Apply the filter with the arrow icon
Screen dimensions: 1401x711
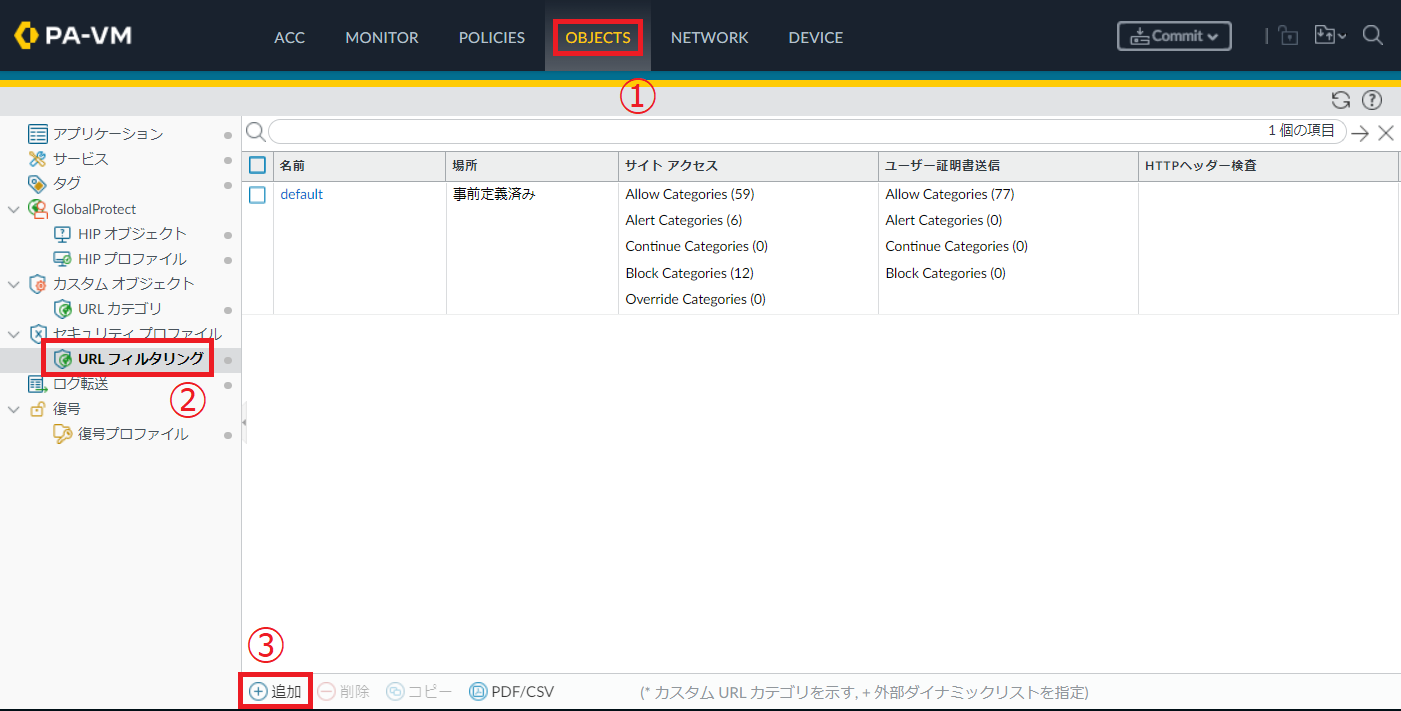[1360, 133]
